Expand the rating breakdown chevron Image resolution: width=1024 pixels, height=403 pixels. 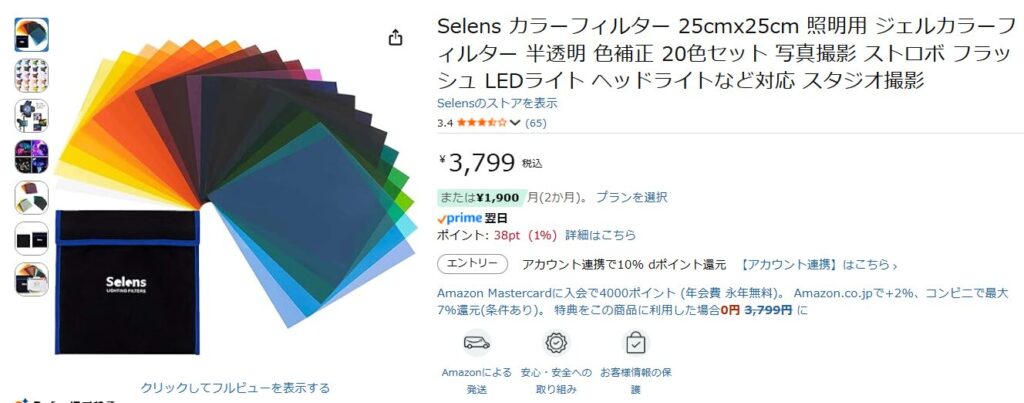pos(515,123)
